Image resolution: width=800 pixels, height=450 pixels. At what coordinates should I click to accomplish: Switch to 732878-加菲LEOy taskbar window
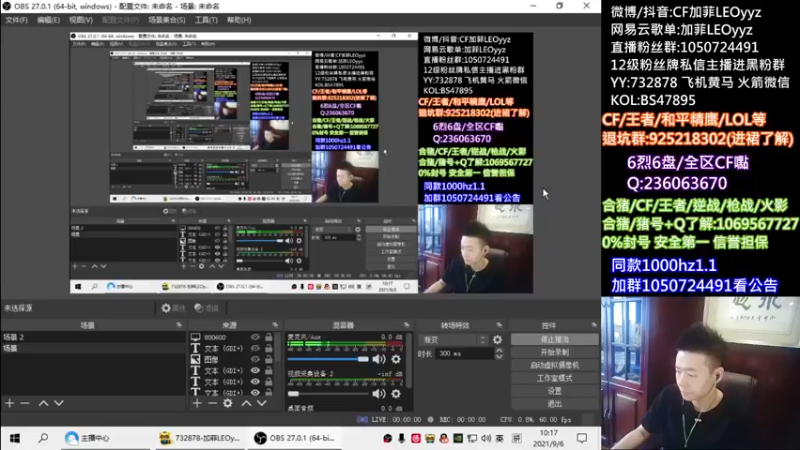(x=200, y=438)
